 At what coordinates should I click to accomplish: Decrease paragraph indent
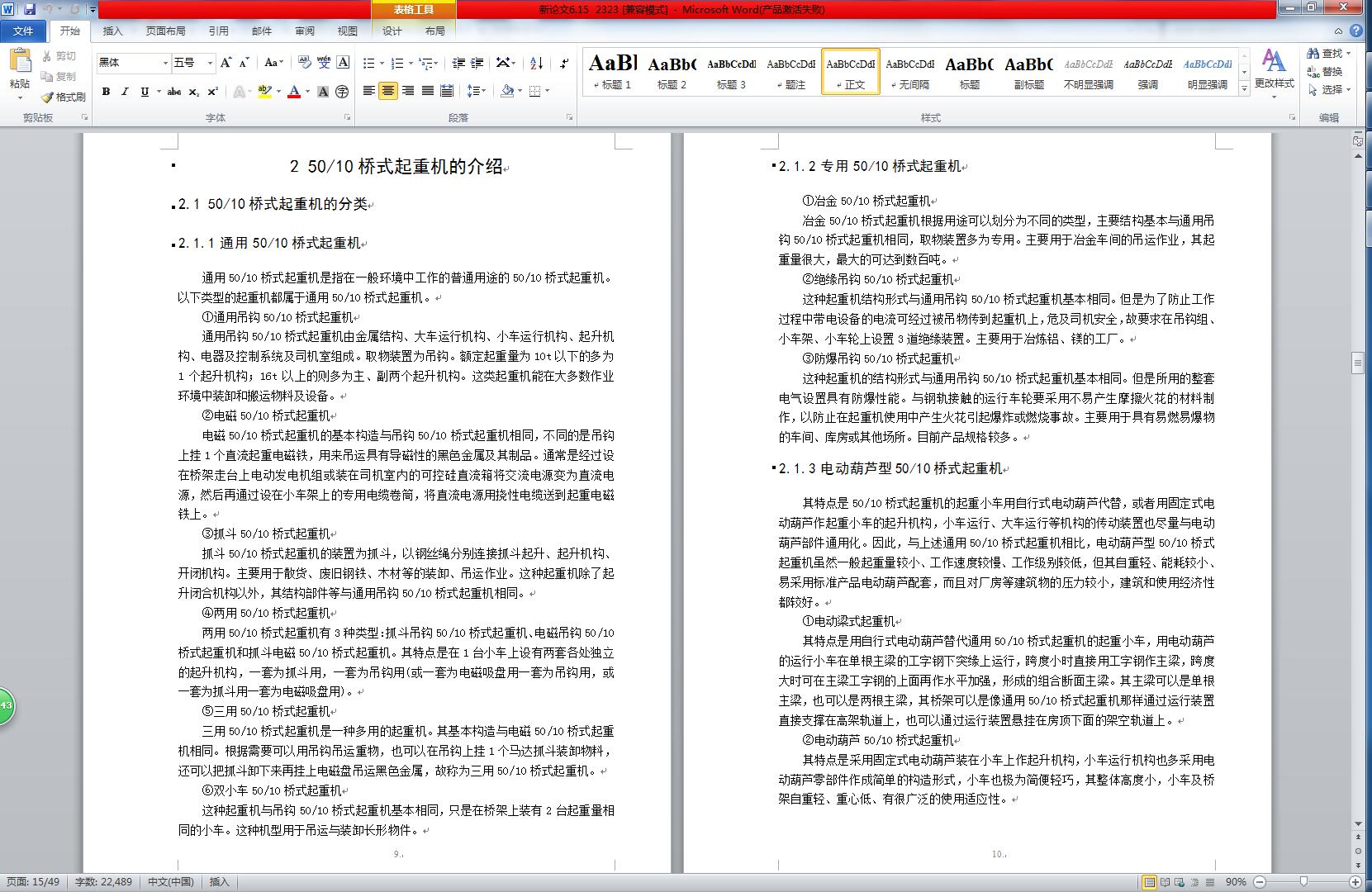click(460, 63)
